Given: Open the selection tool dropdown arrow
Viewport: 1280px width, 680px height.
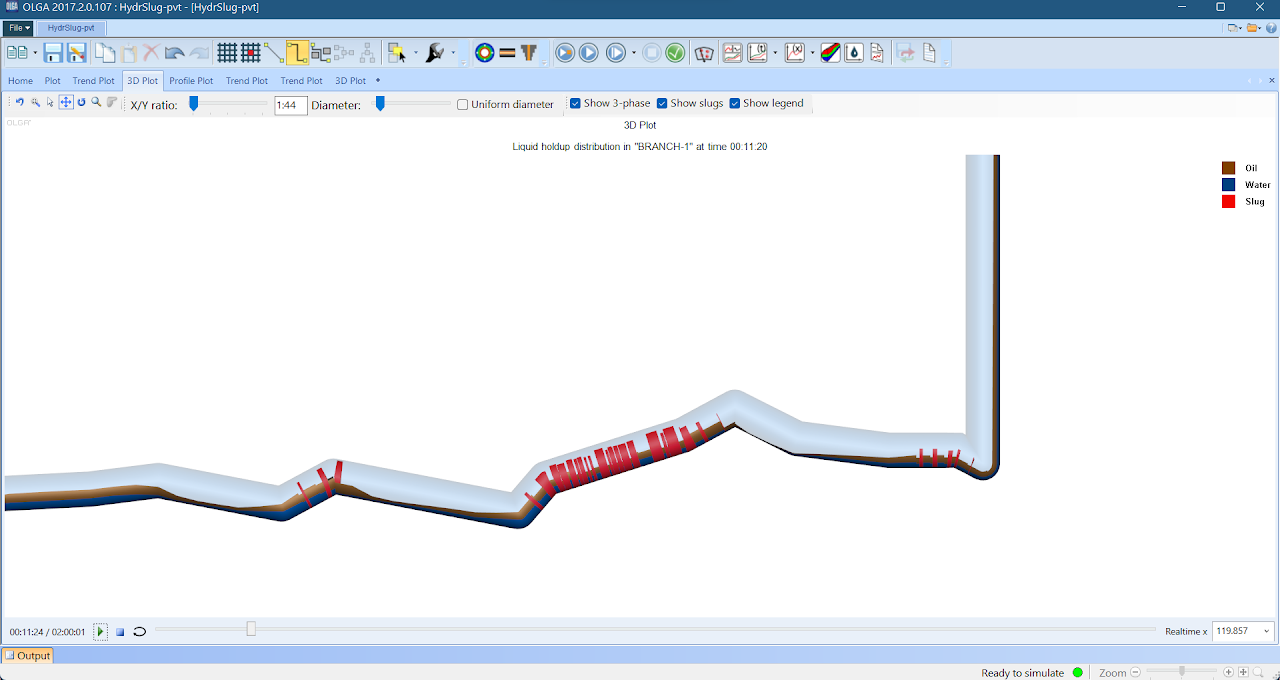Looking at the screenshot, I should coord(416,53).
